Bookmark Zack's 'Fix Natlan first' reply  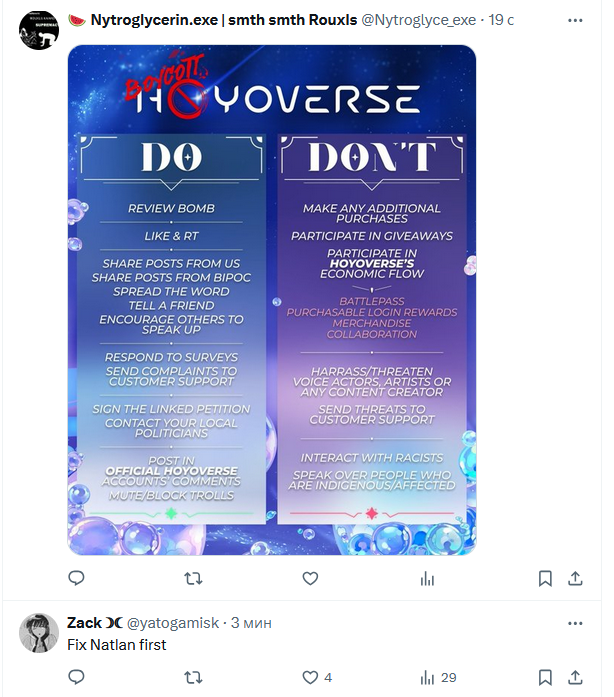pos(545,677)
